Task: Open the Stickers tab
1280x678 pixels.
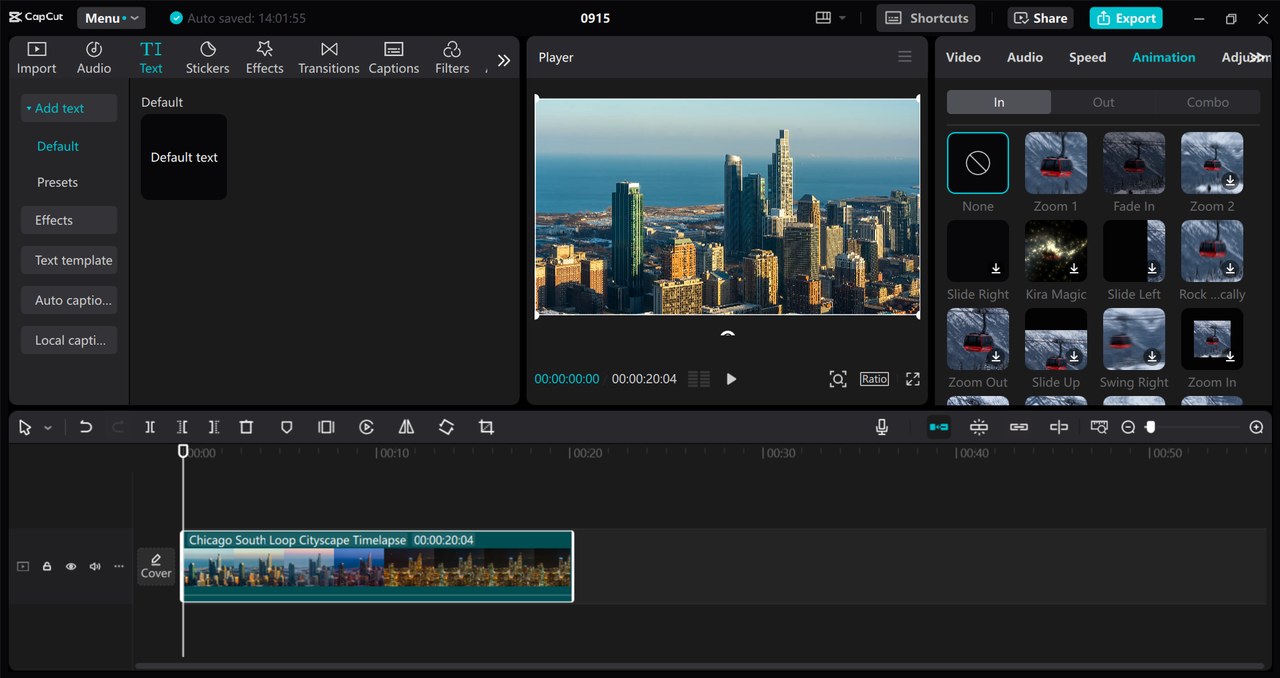Action: pyautogui.click(x=208, y=58)
